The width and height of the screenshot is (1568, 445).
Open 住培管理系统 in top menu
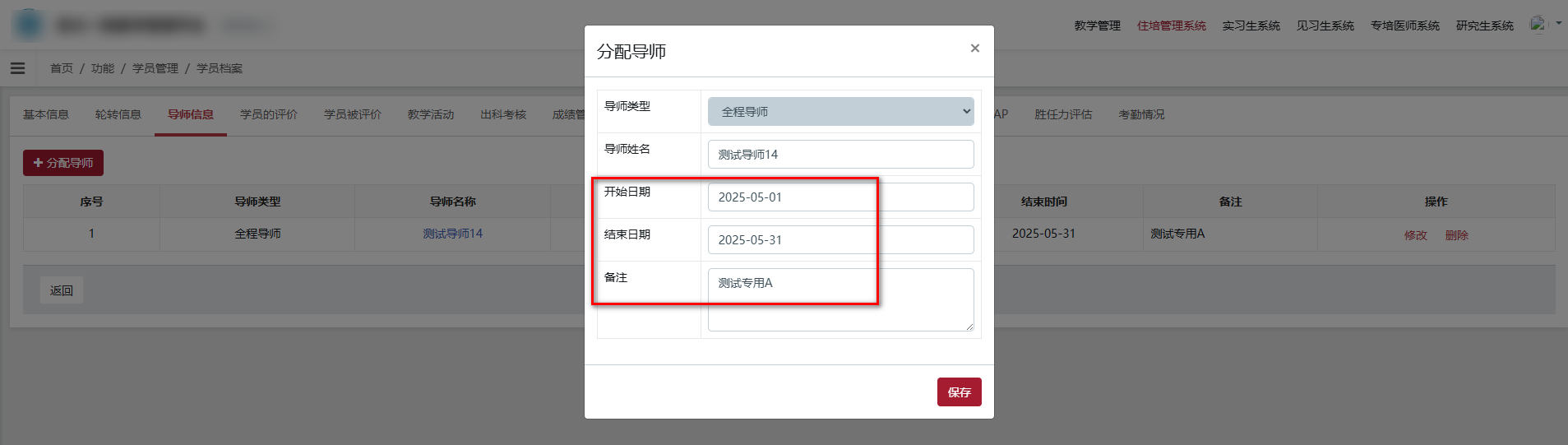1171,25
